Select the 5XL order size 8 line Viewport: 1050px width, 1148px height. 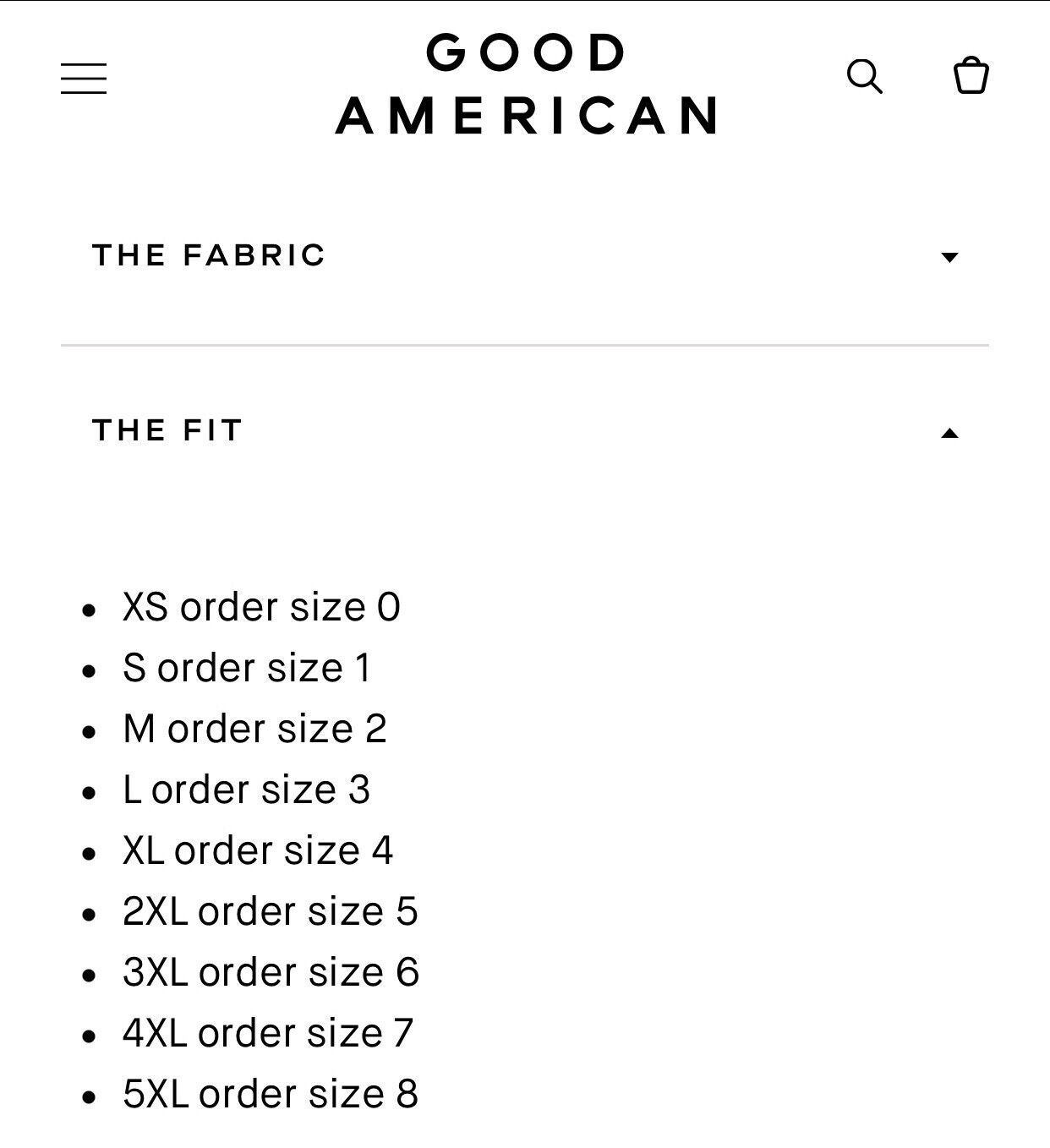[271, 1094]
